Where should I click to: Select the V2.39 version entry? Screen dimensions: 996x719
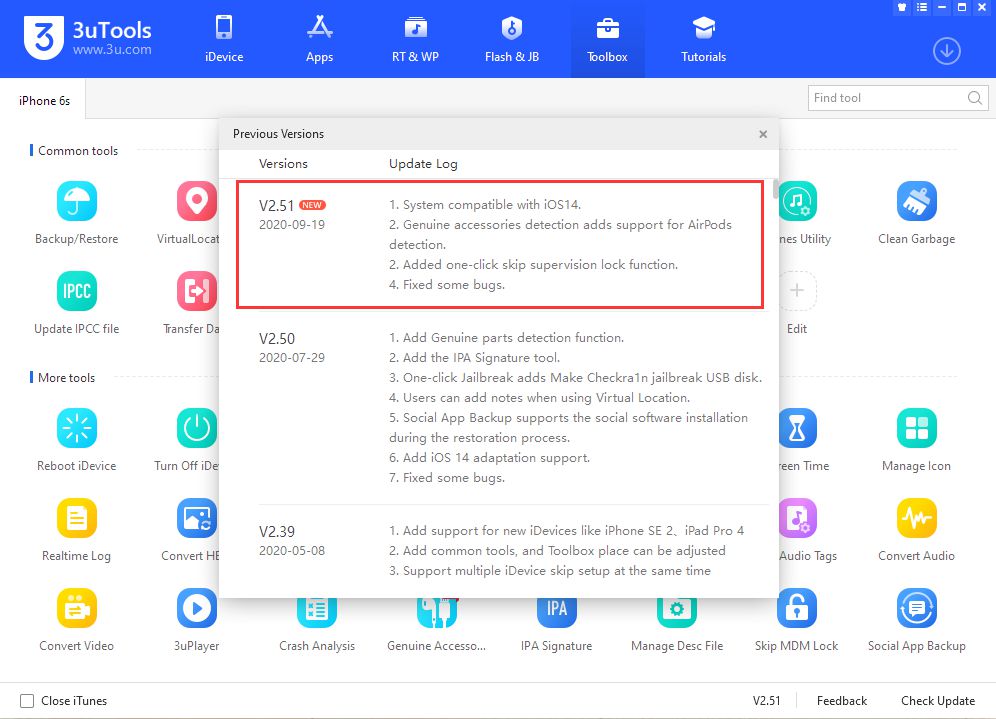tap(277, 532)
